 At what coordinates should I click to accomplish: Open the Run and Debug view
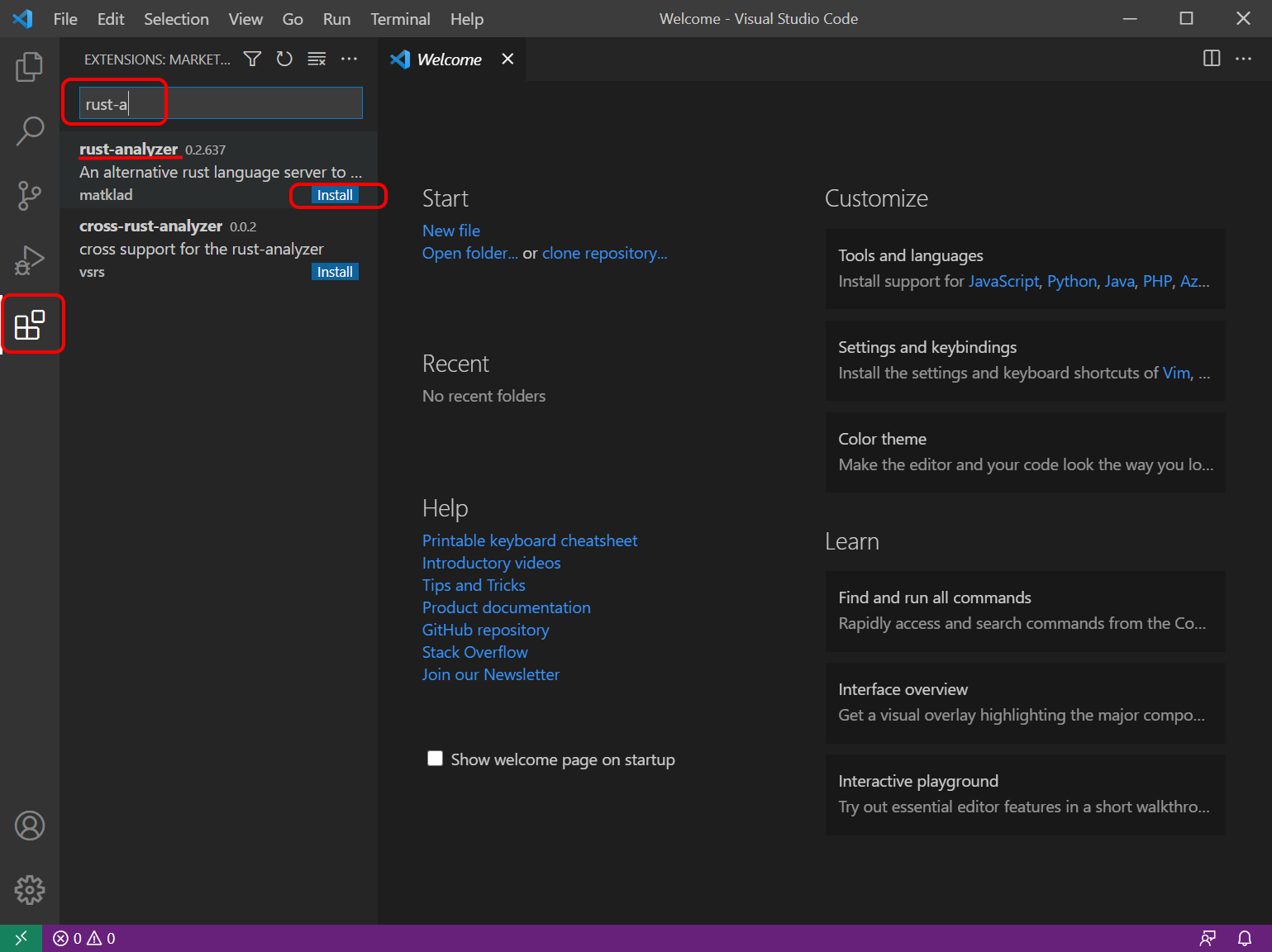point(30,260)
